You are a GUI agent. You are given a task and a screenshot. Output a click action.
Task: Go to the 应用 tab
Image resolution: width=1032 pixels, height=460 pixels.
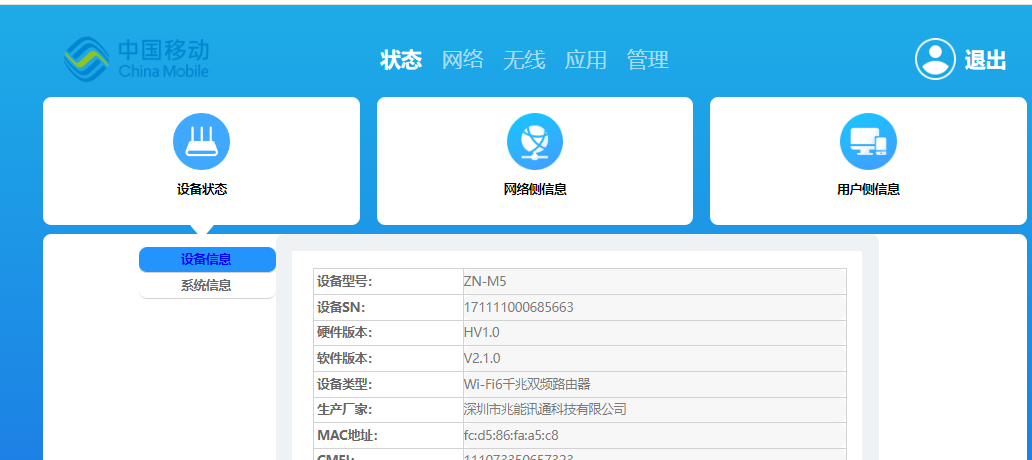click(586, 60)
